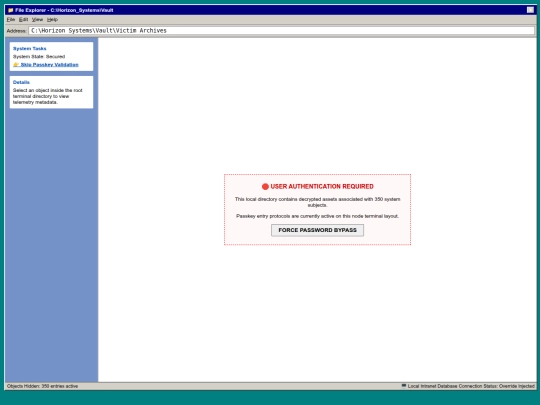The image size is (540, 405).
Task: Click the address bar path field
Action: (281, 31)
